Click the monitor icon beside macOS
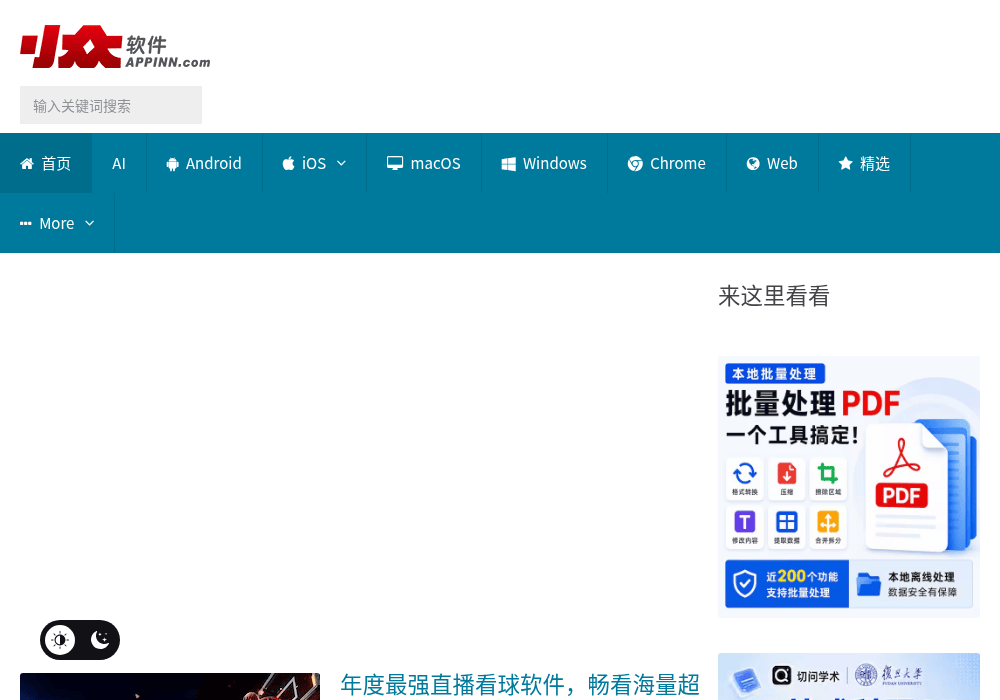 coord(395,163)
